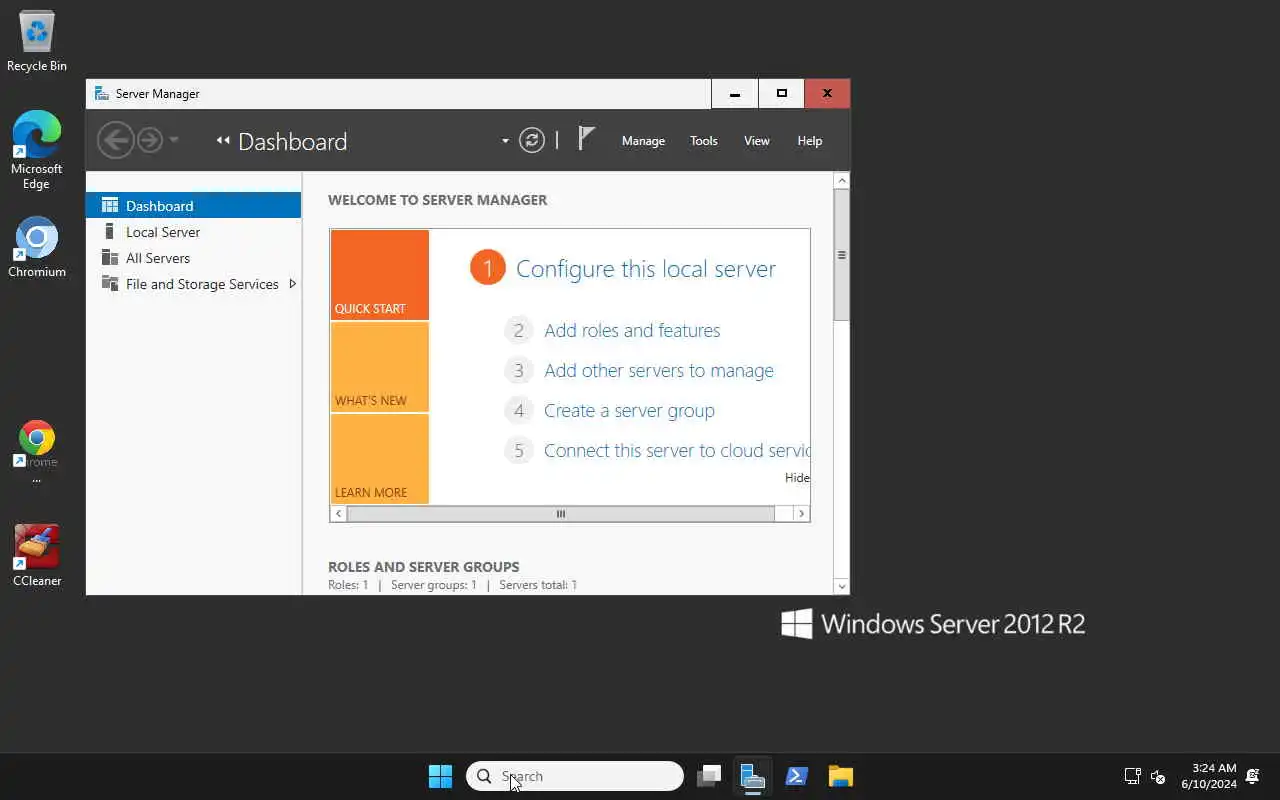This screenshot has width=1280, height=800.
Task: Click the dashboard scroll-up arrow
Action: pyautogui.click(x=841, y=181)
